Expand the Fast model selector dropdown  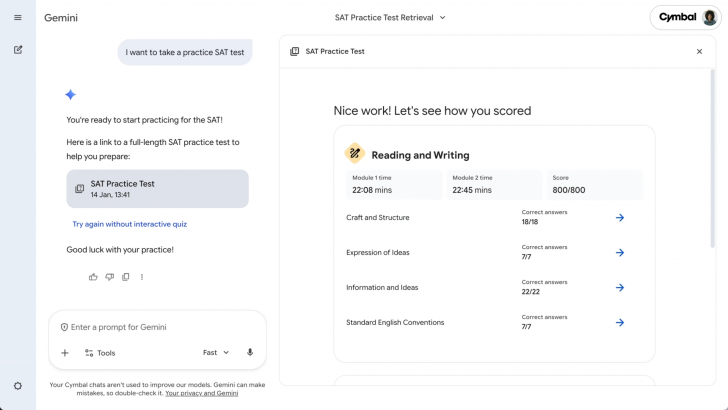point(216,353)
